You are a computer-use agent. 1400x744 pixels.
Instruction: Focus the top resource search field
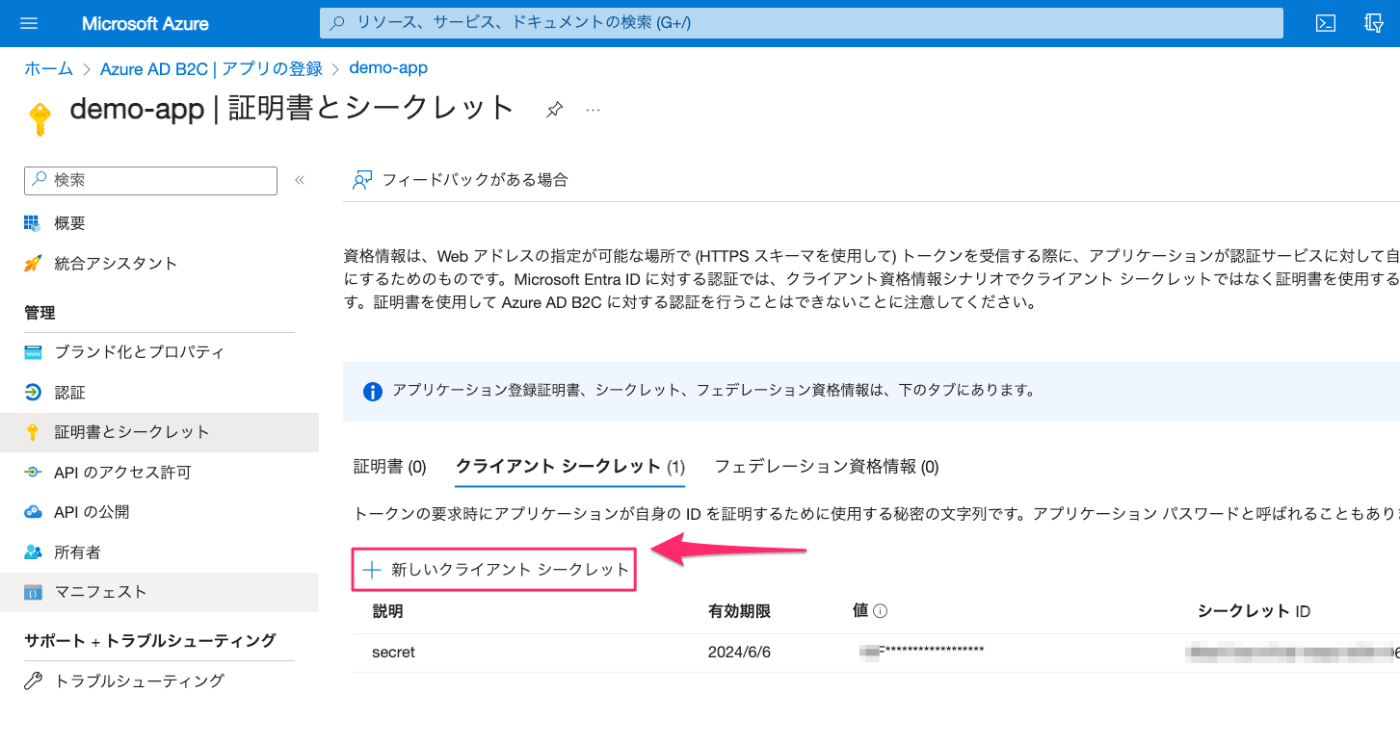point(801,23)
